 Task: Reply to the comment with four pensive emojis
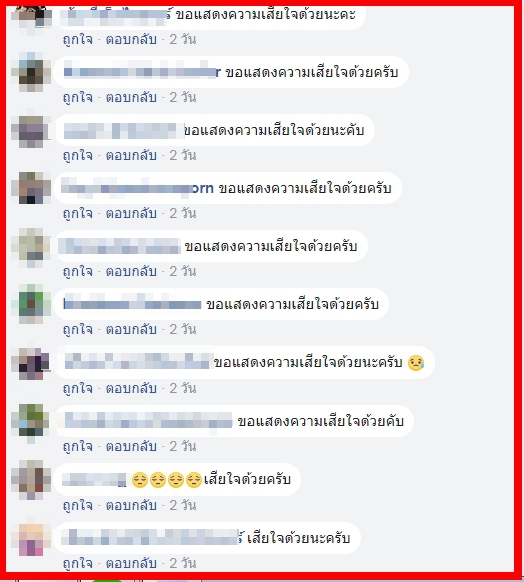click(131, 505)
